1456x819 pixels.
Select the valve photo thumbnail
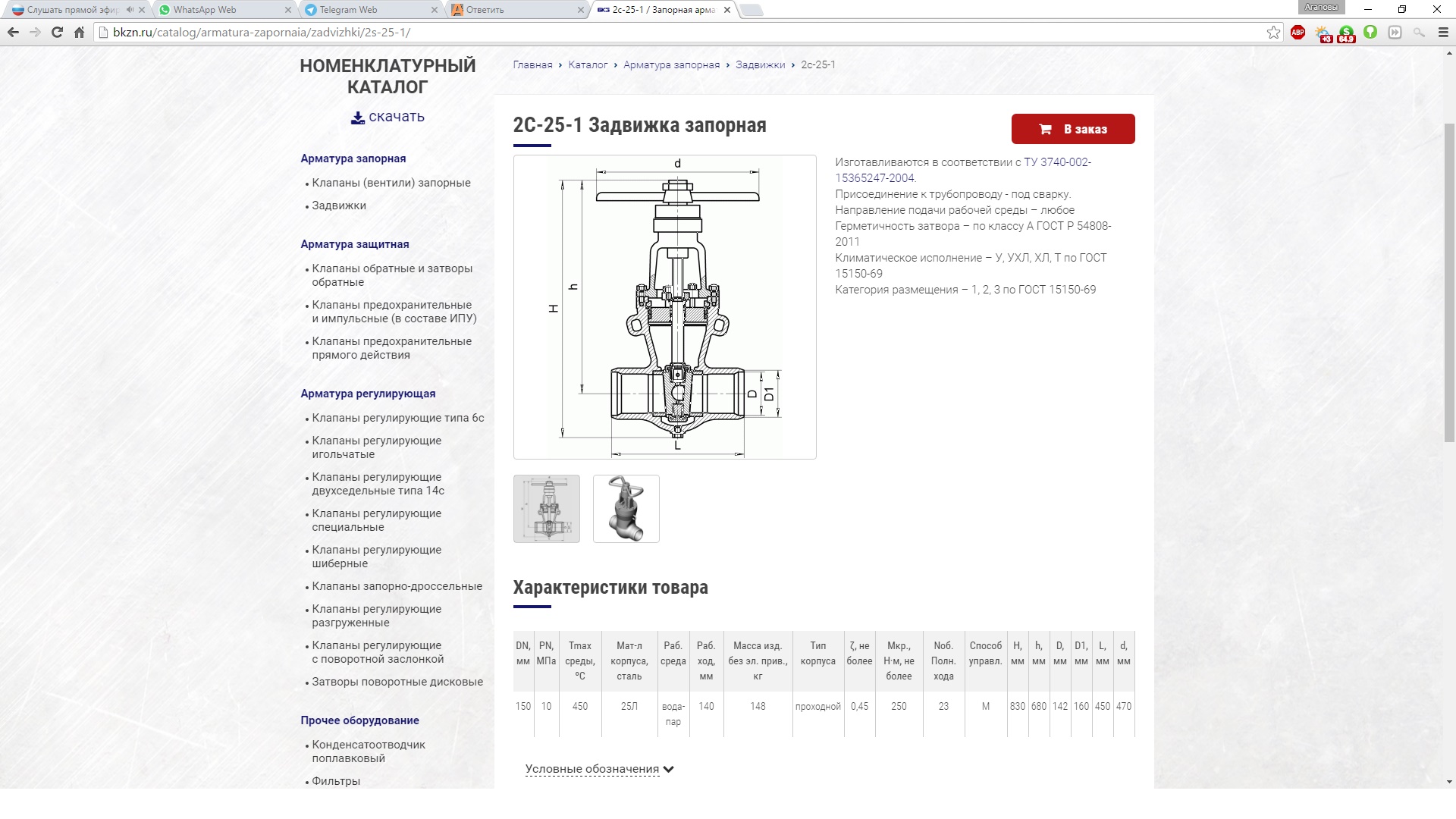626,509
